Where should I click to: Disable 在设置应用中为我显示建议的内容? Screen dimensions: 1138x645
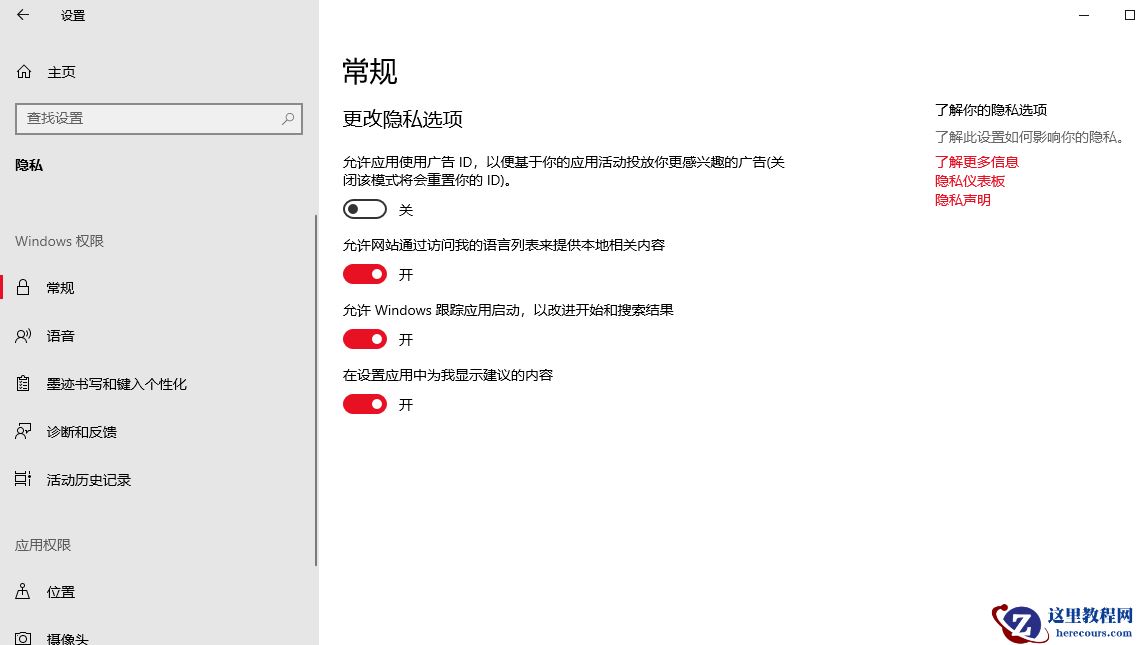pos(364,403)
